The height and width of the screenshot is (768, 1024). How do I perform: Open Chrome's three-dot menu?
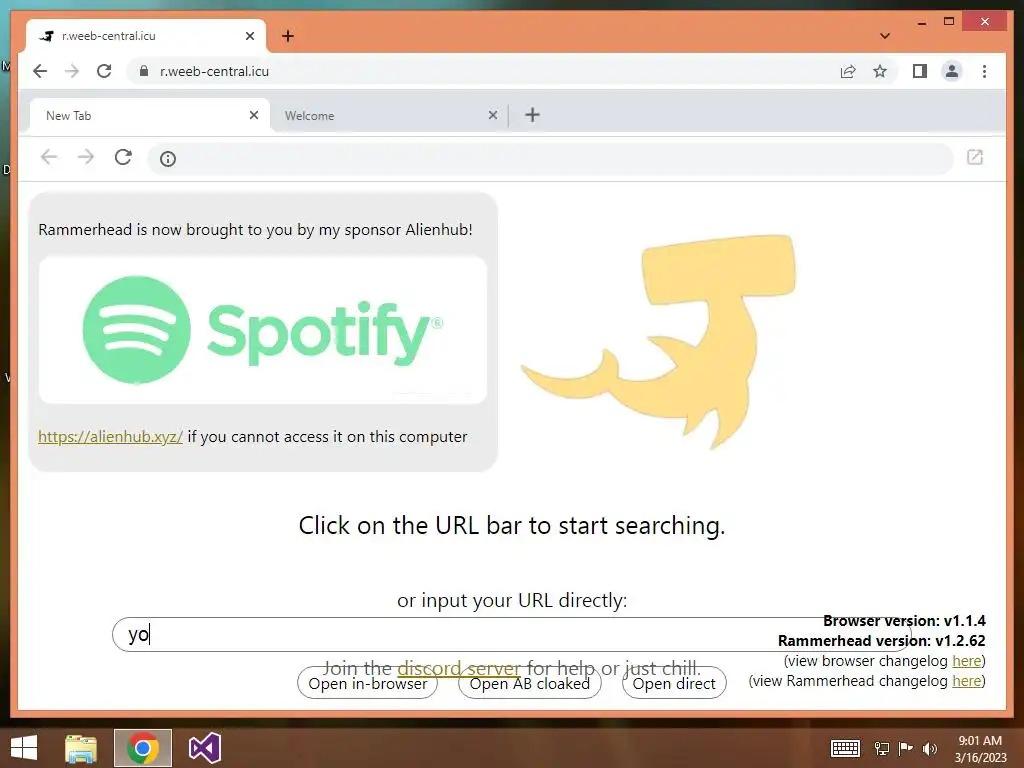[984, 71]
